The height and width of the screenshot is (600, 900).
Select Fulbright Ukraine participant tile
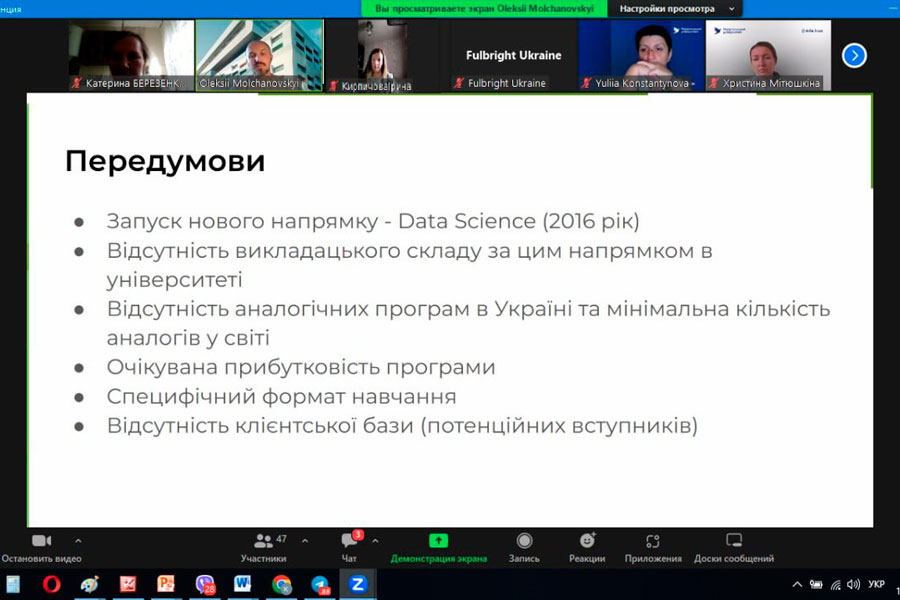pos(513,56)
